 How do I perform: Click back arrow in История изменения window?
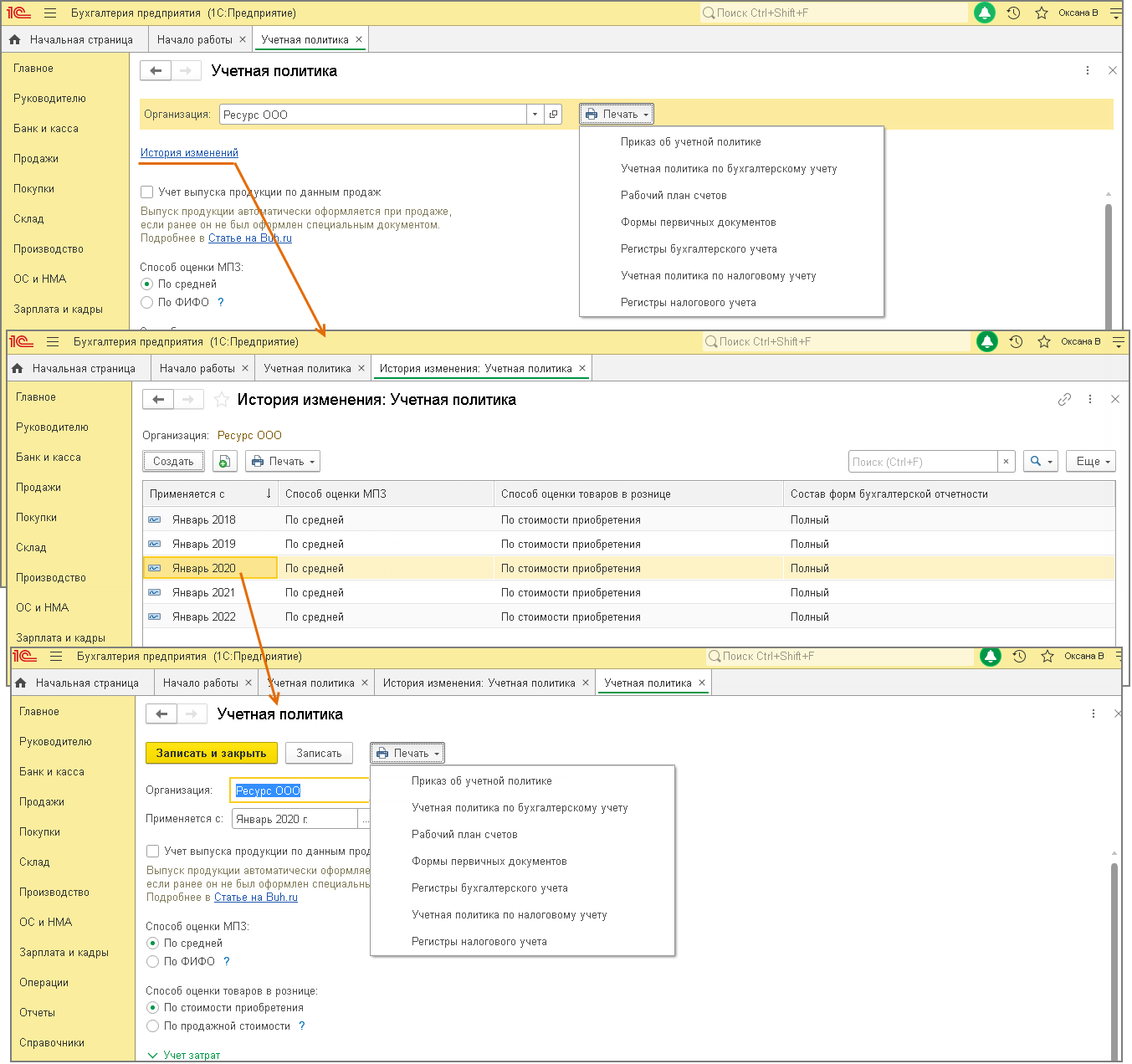(158, 400)
